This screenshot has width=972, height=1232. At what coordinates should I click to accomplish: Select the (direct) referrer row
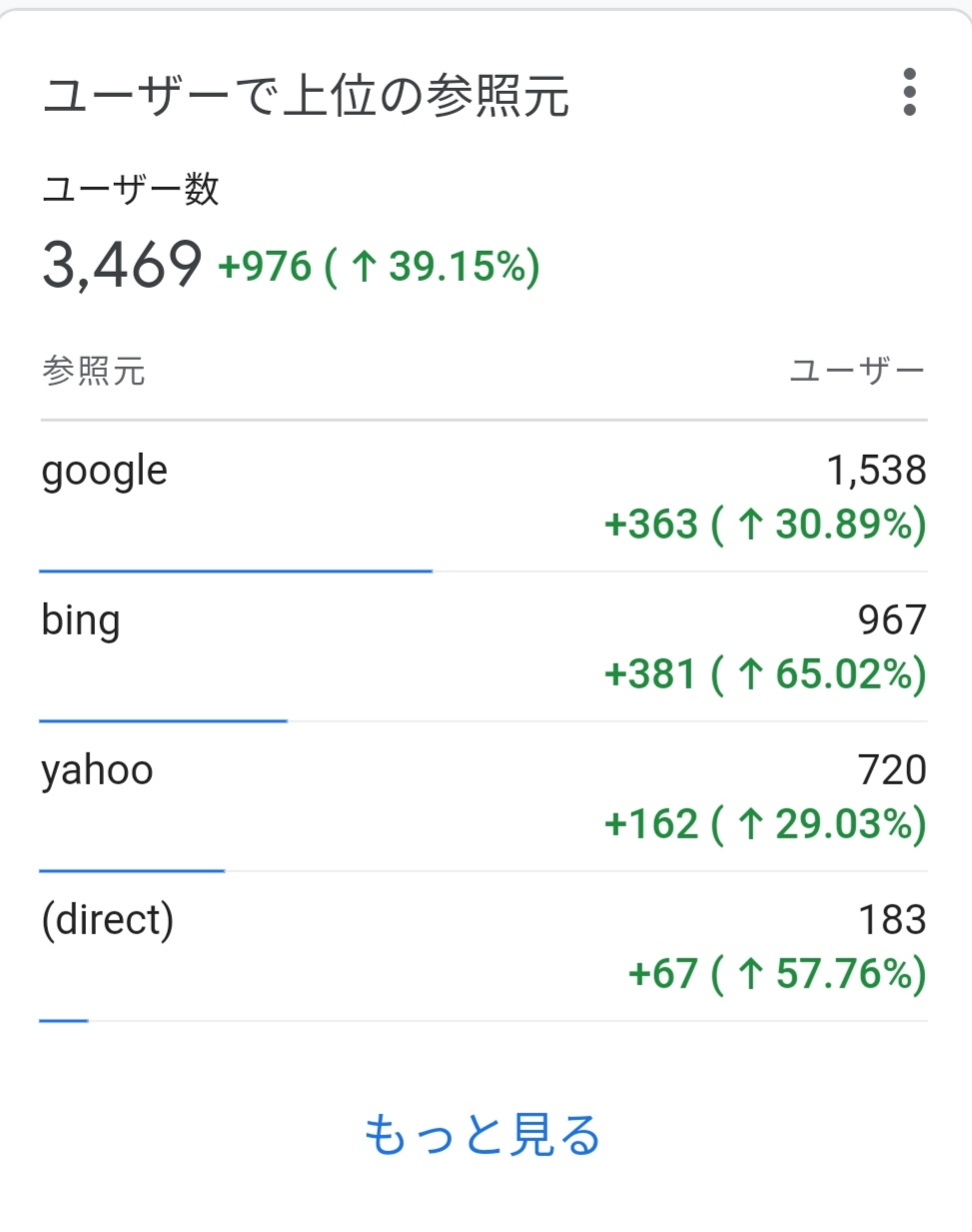point(484,946)
